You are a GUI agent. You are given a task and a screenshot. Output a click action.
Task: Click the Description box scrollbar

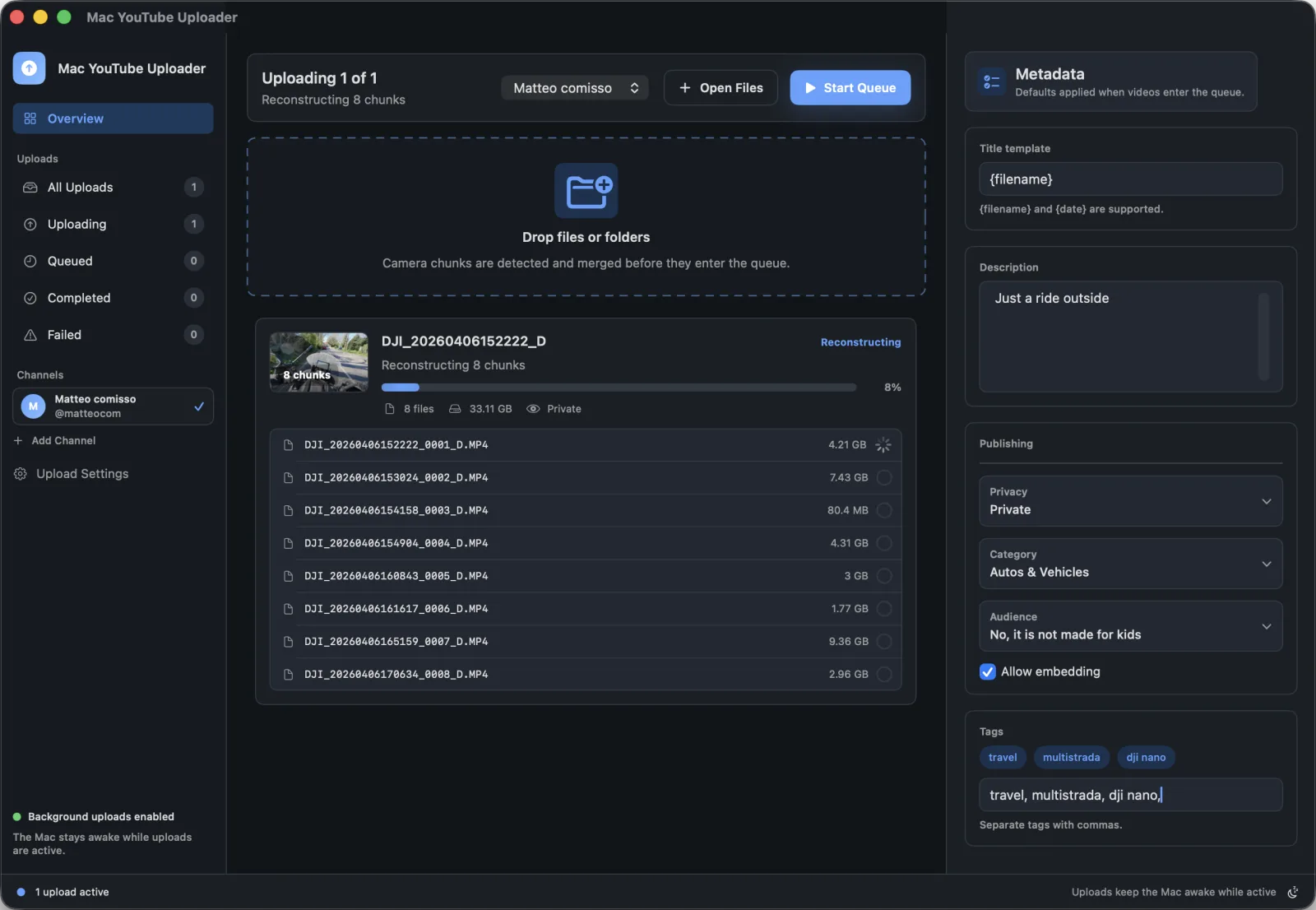pos(1263,337)
